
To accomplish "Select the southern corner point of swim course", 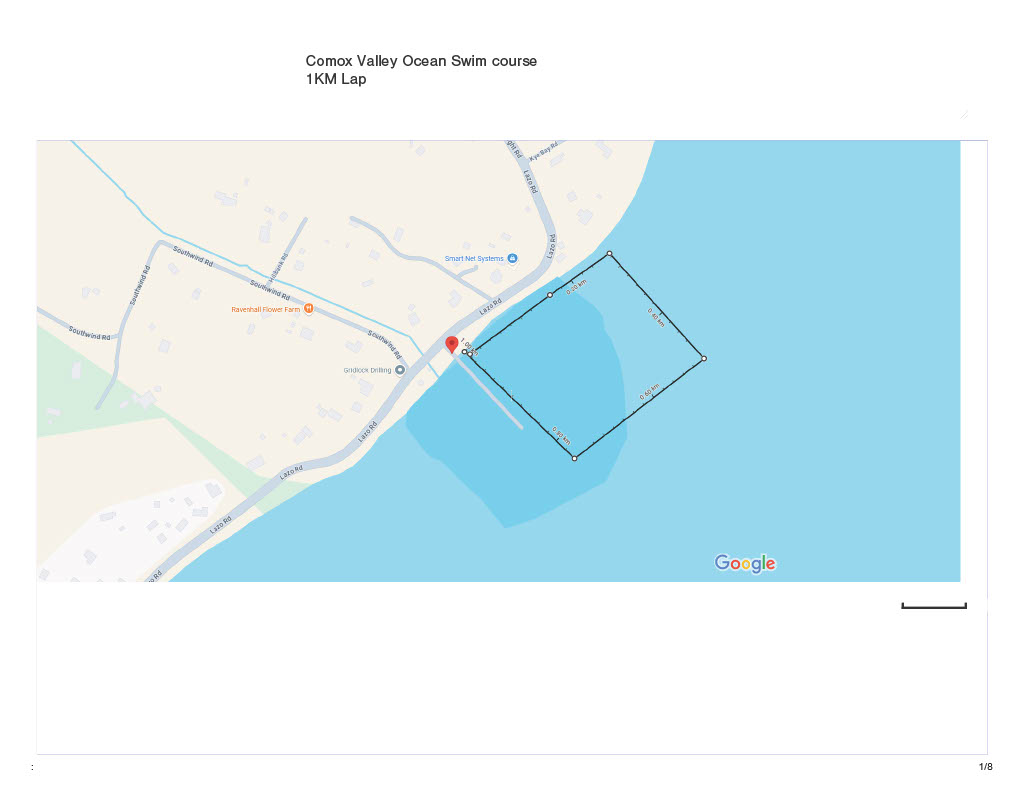I will click(x=575, y=459).
